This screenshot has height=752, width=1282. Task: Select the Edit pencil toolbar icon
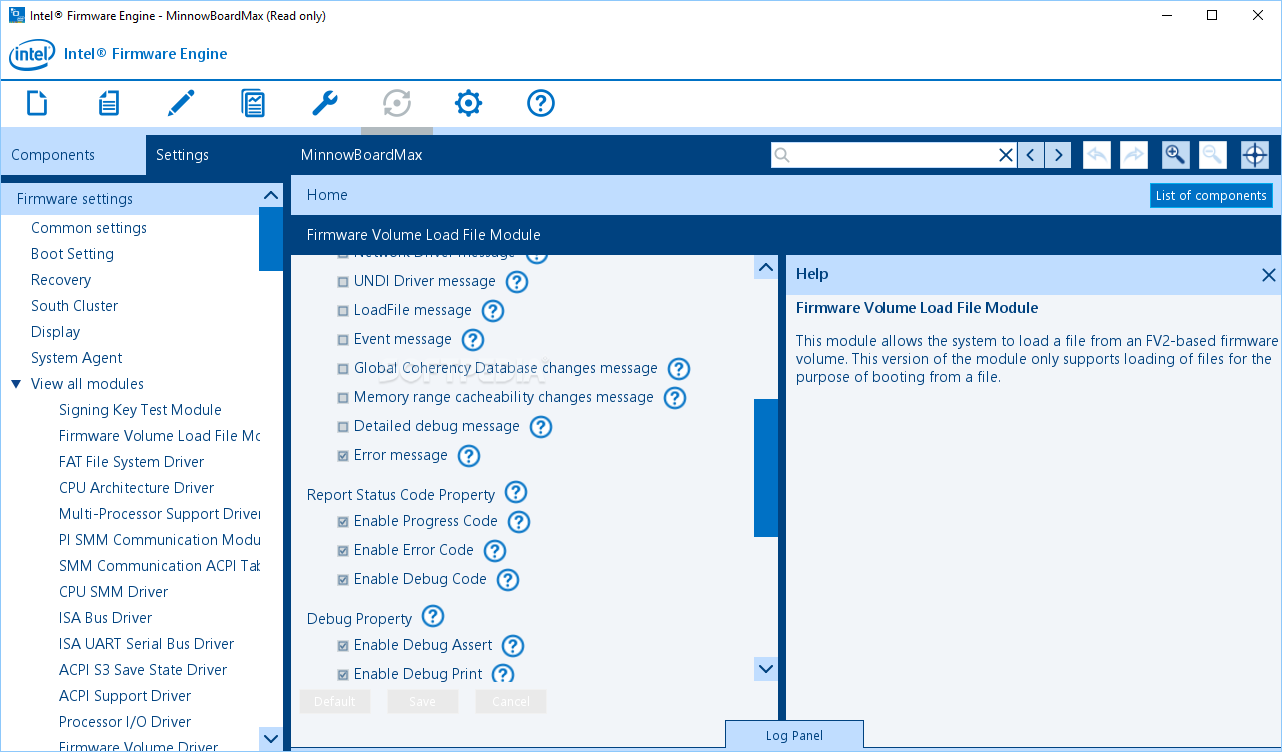181,103
